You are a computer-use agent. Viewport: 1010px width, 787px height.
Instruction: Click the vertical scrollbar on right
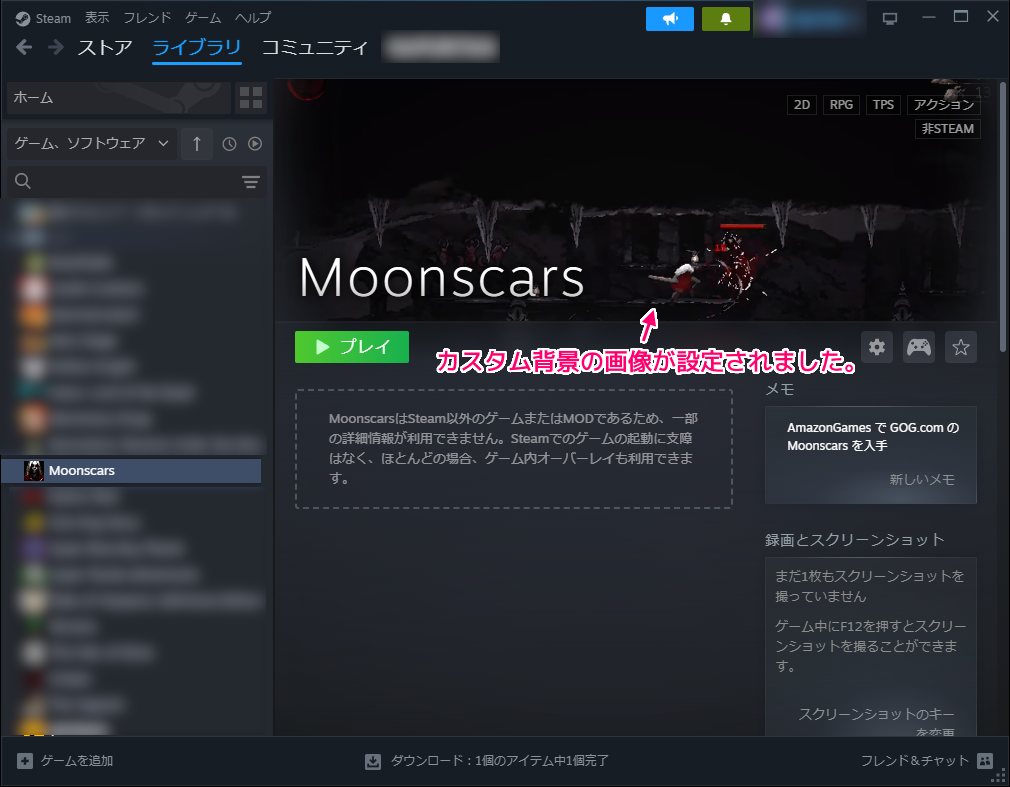(x=1002, y=217)
